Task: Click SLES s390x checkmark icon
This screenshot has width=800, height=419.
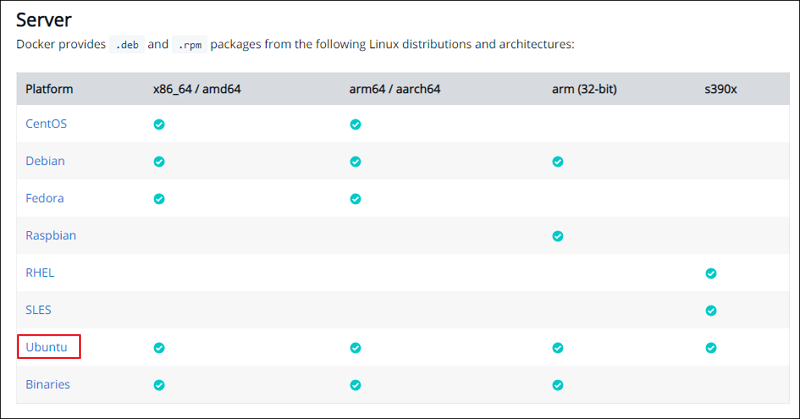Action: click(x=711, y=311)
